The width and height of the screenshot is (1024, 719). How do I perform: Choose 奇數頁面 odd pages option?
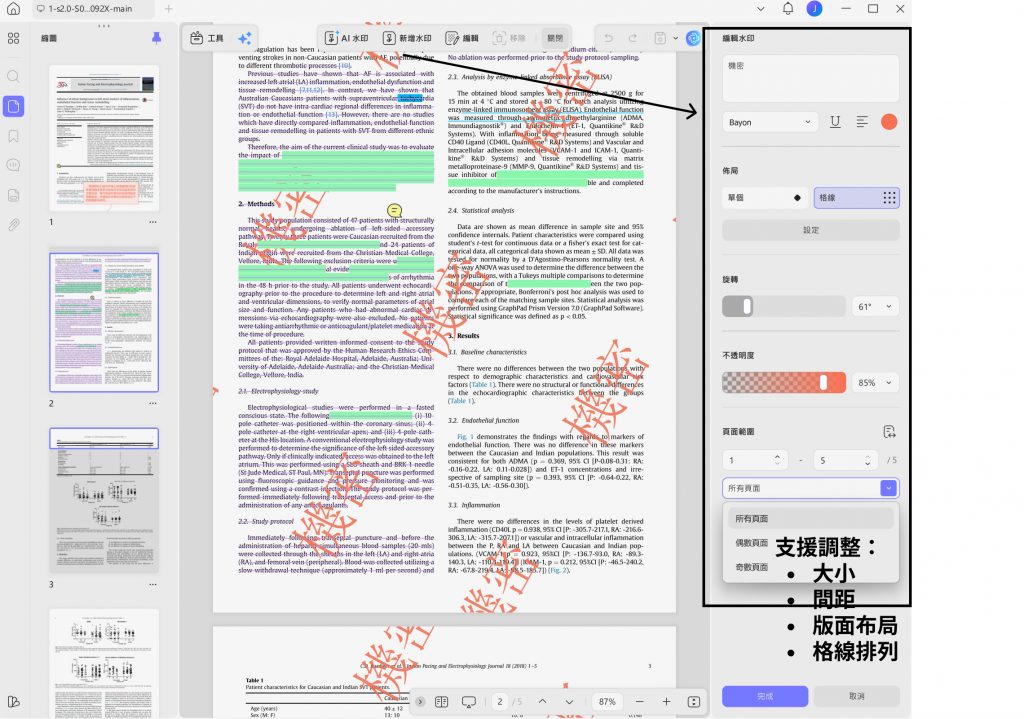point(752,567)
